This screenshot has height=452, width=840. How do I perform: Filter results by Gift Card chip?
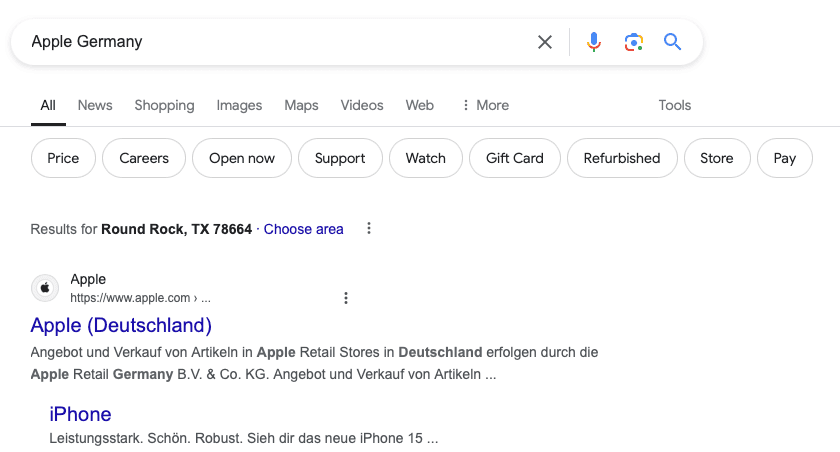(x=515, y=158)
